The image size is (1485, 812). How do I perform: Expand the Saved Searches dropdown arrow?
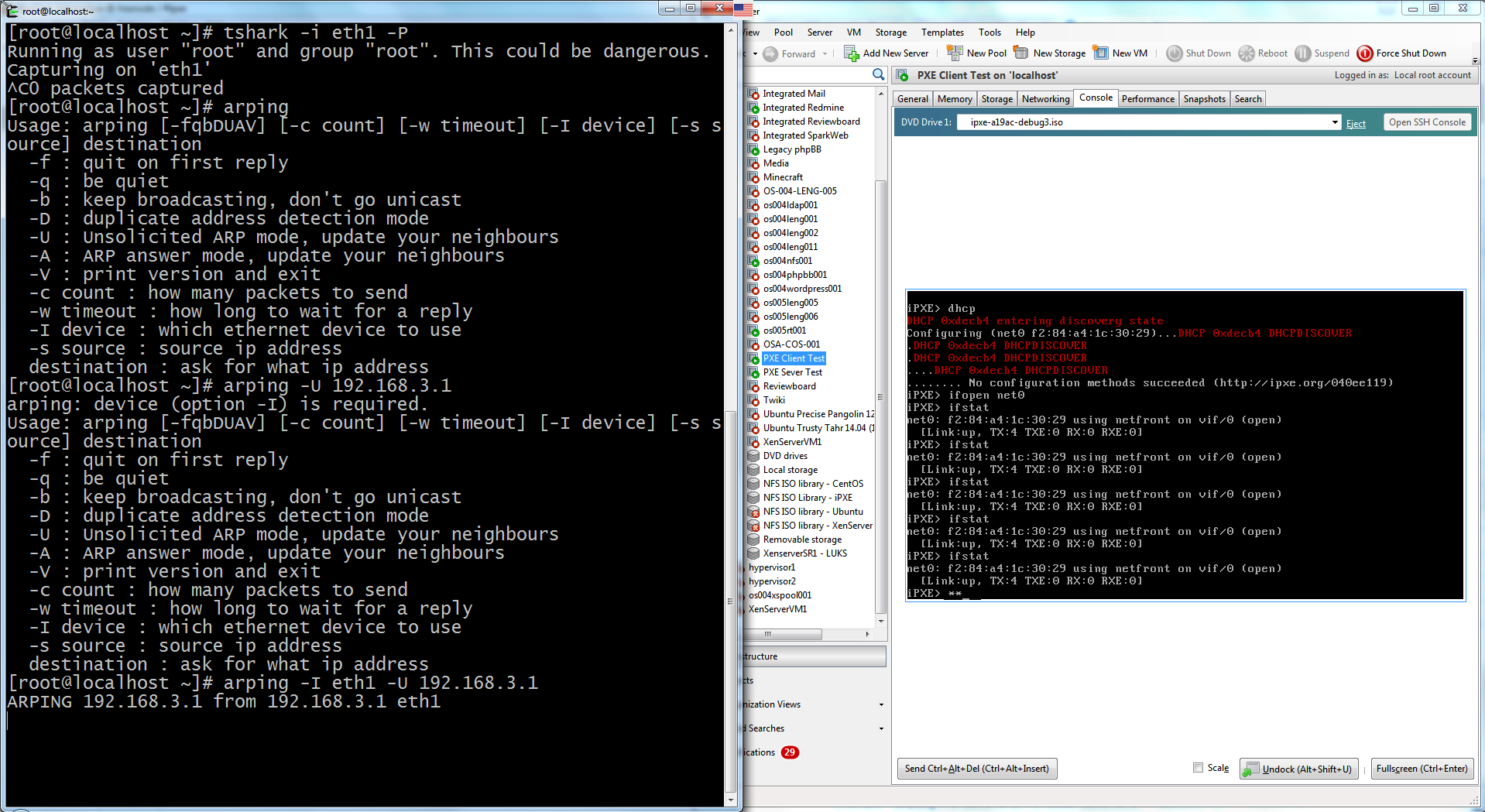(881, 729)
